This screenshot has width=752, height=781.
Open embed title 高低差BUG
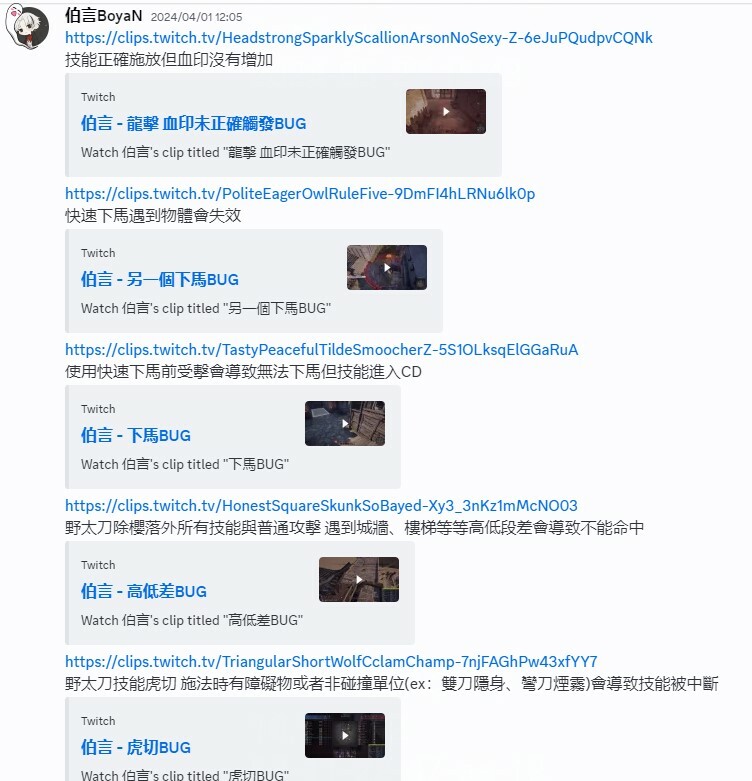coord(144,591)
